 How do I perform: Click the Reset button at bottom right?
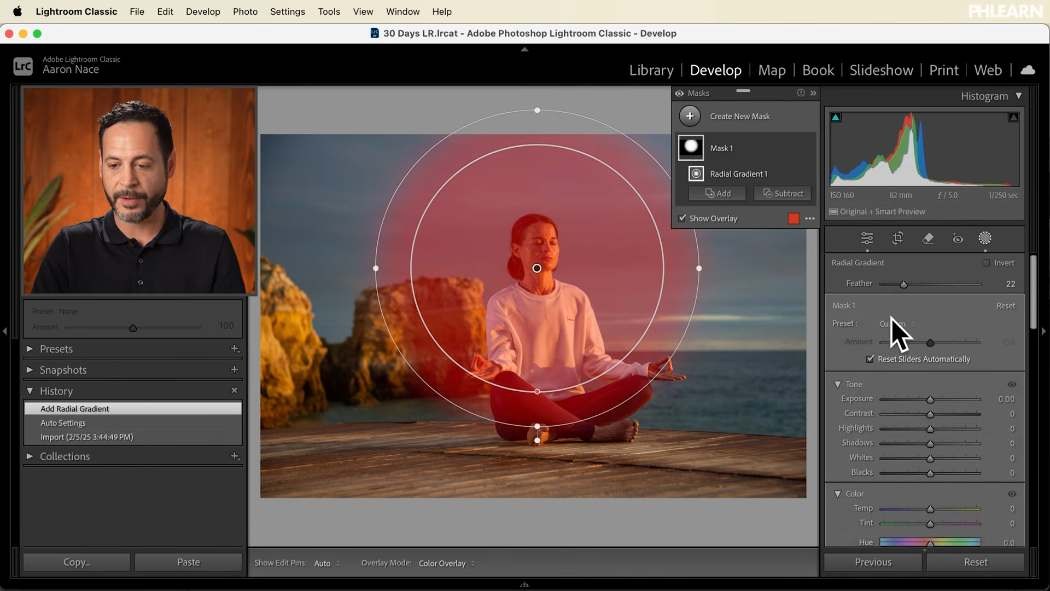(x=976, y=562)
